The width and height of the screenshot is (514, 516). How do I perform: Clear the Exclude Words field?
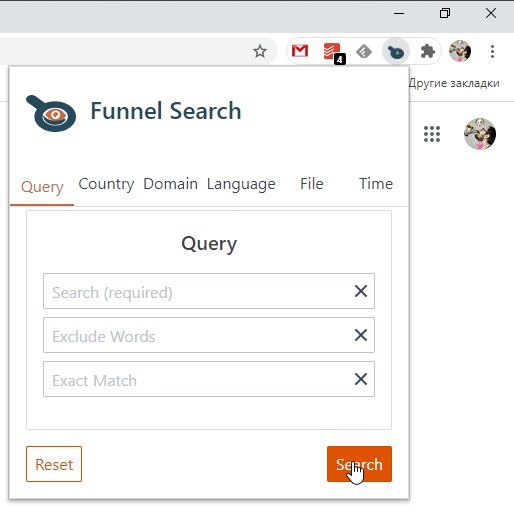tap(361, 335)
